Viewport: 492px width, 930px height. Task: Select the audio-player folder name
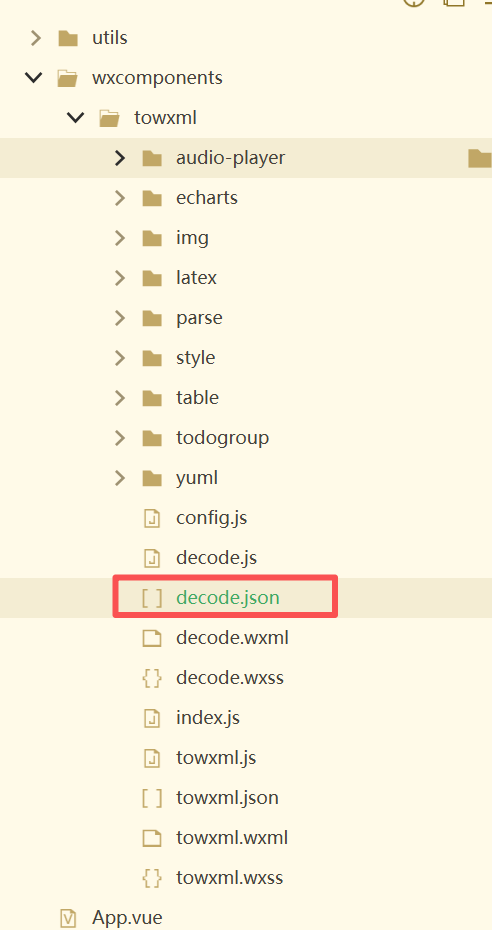(231, 158)
